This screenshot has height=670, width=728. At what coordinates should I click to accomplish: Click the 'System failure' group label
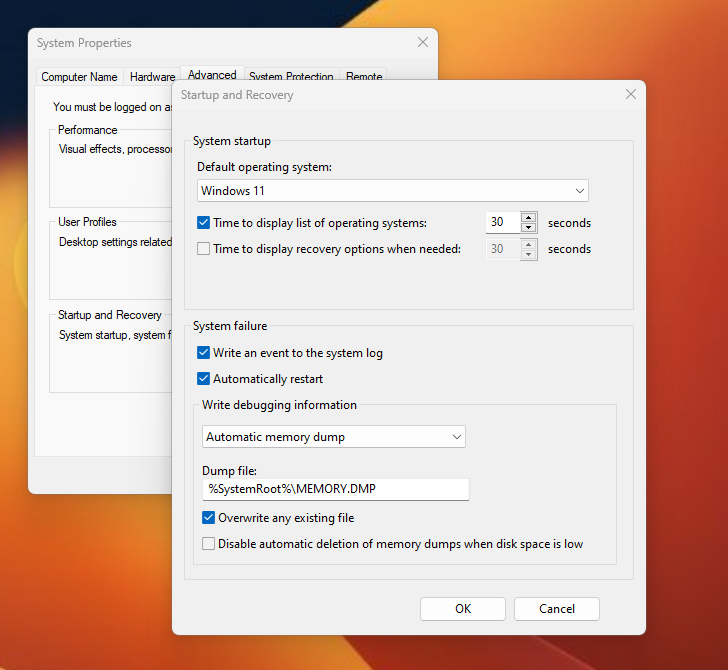[230, 326]
